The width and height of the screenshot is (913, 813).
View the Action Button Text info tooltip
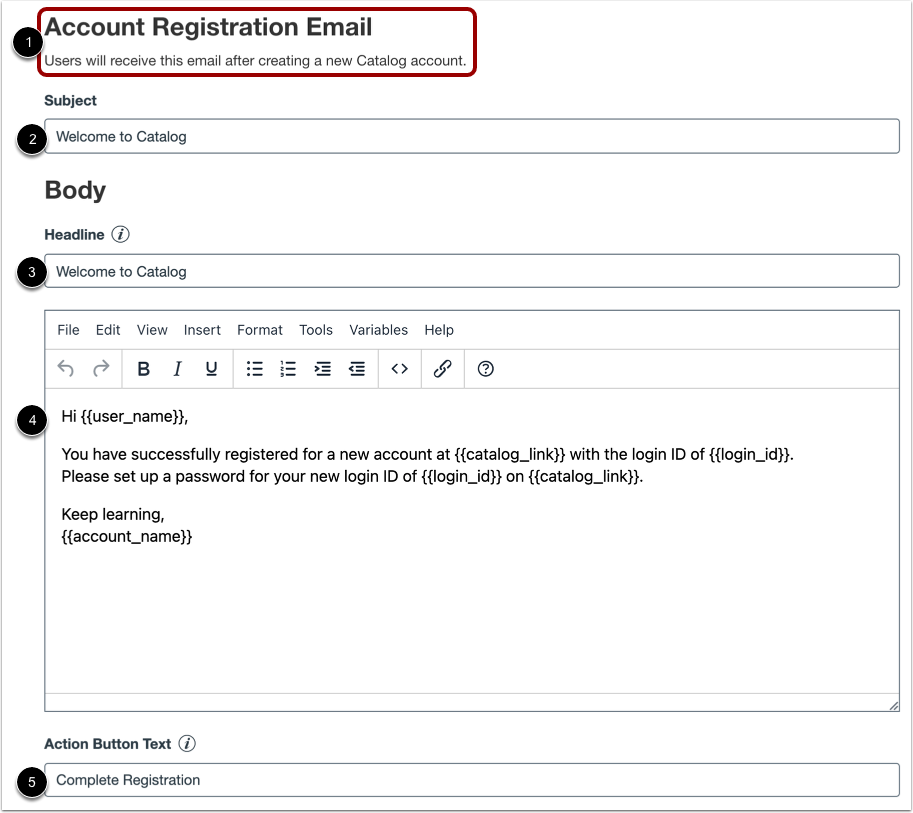189,744
